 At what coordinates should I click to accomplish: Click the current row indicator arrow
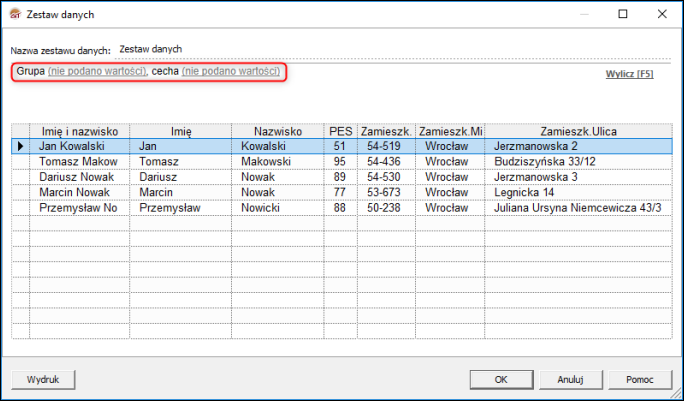pyautogui.click(x=20, y=146)
